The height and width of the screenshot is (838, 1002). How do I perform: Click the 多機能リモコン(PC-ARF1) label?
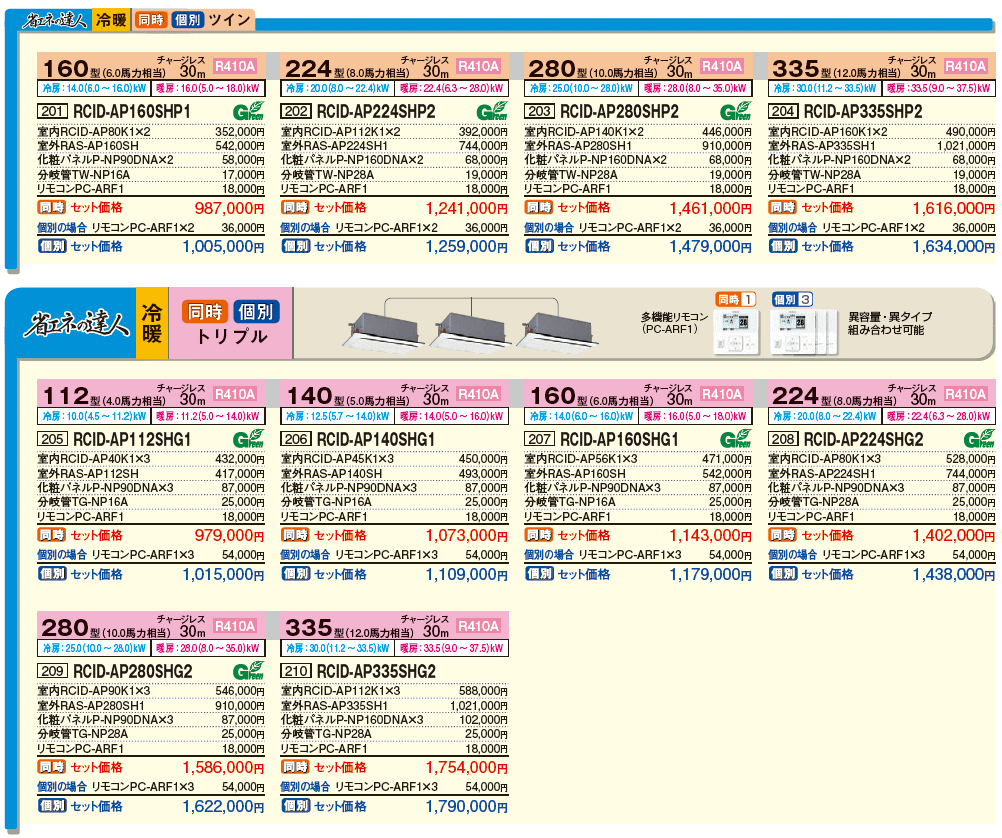675,323
